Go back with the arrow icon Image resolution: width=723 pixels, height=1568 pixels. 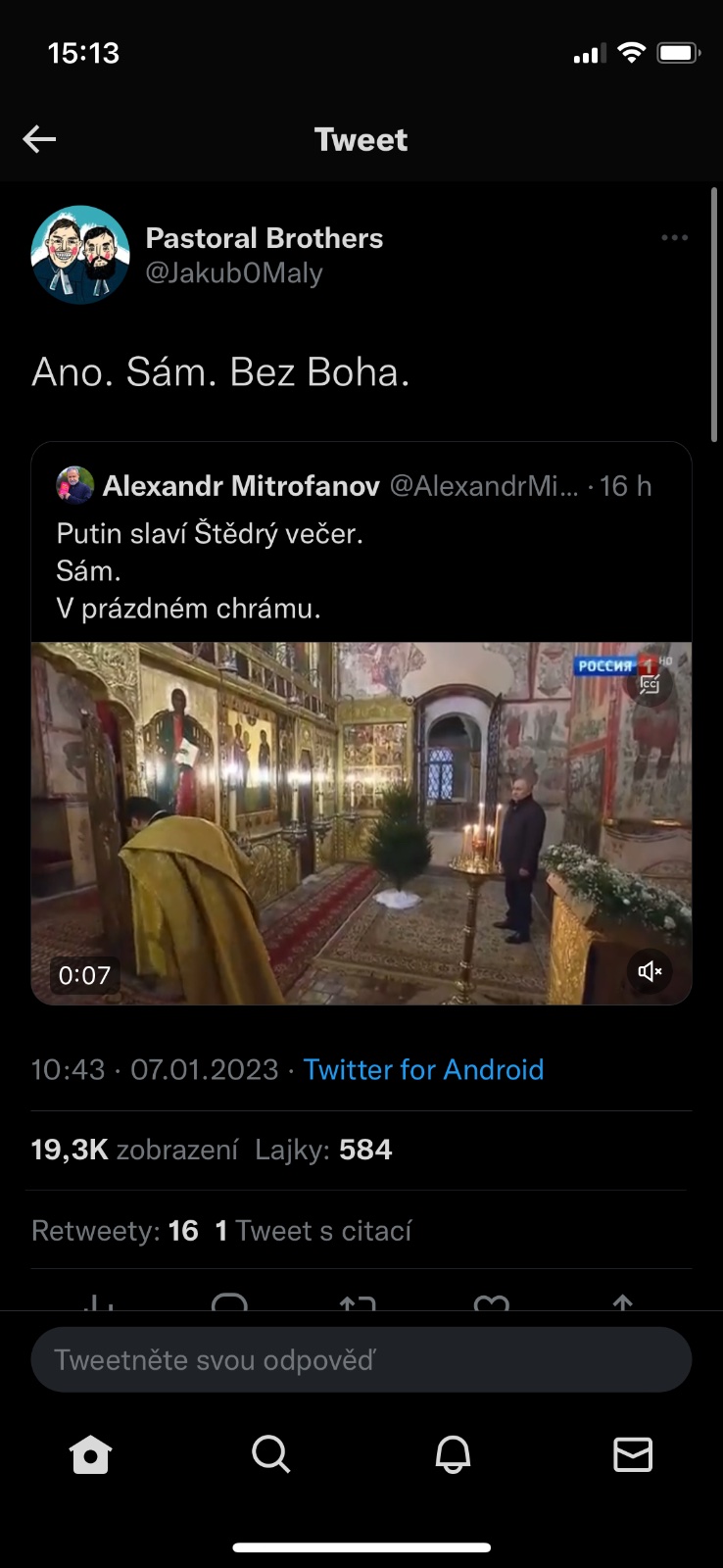tap(39, 139)
